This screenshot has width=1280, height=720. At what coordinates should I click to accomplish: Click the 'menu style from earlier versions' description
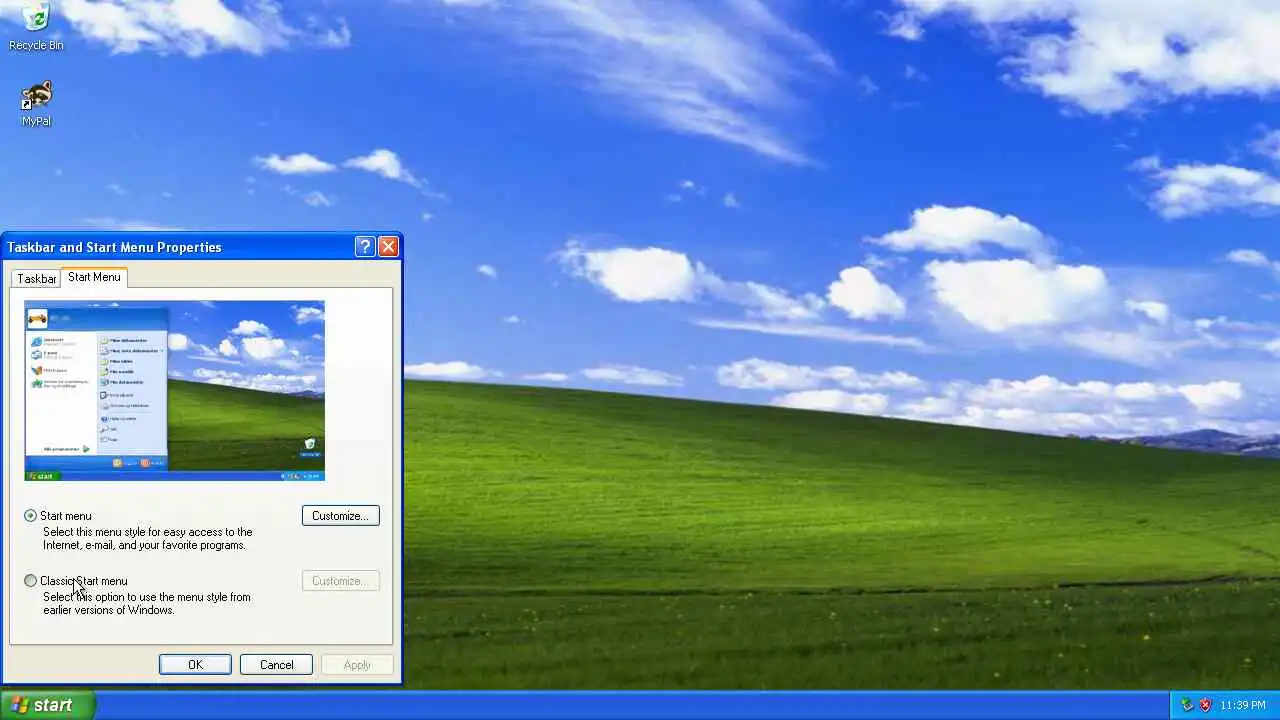pyautogui.click(x=147, y=604)
